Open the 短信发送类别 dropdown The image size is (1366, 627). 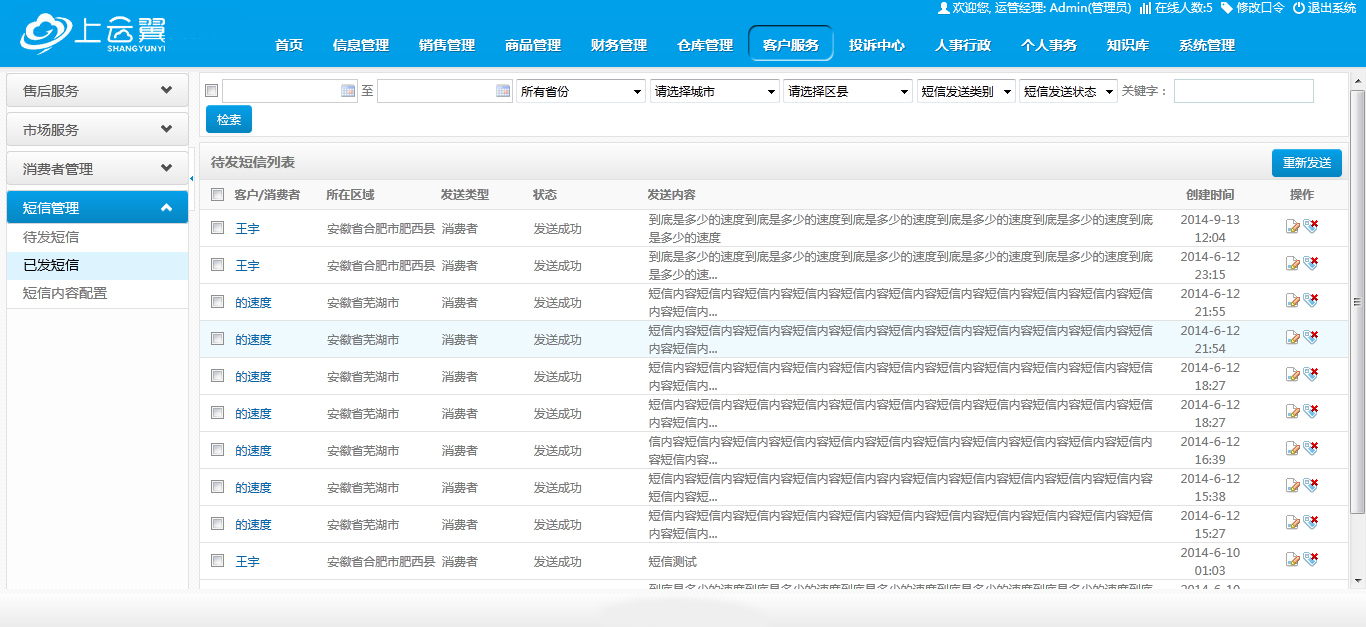(966, 91)
